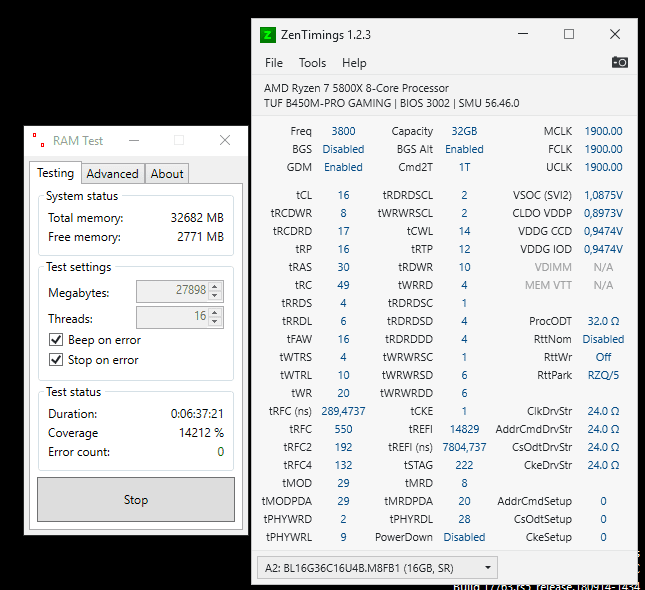
Task: Switch to the Advanced tab in RAM Test
Action: coord(112,174)
